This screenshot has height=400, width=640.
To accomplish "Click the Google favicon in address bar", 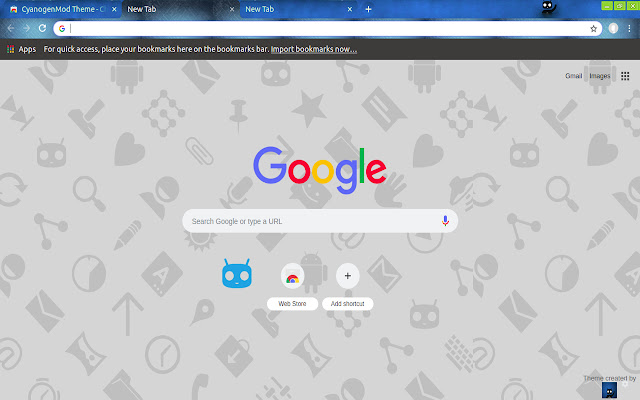I will click(62, 29).
